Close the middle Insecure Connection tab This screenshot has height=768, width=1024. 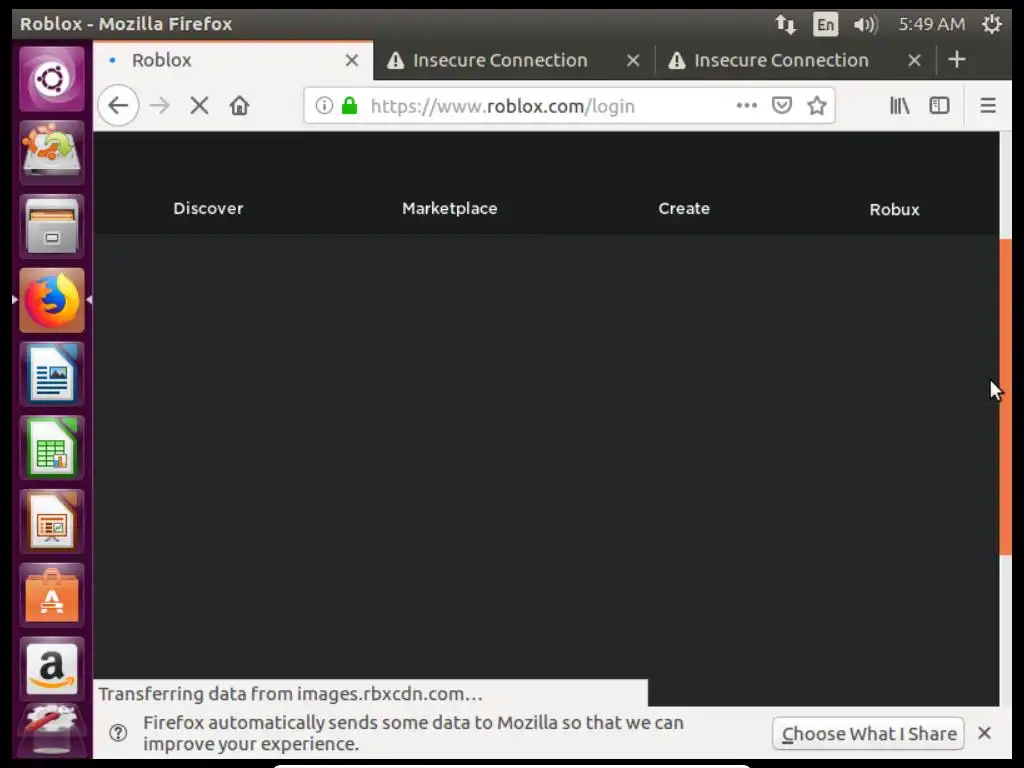tap(633, 60)
